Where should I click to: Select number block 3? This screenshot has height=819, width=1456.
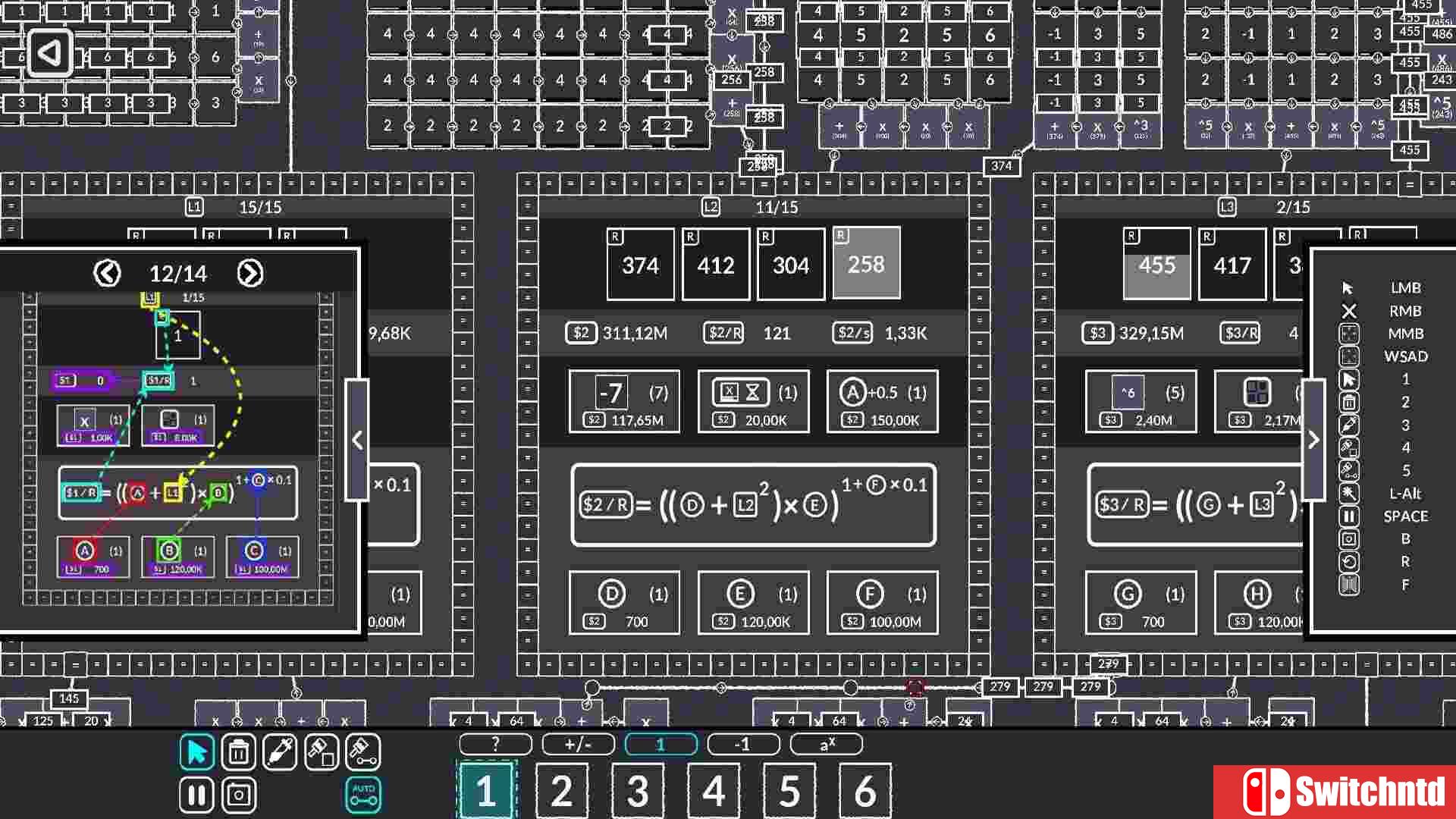click(638, 791)
